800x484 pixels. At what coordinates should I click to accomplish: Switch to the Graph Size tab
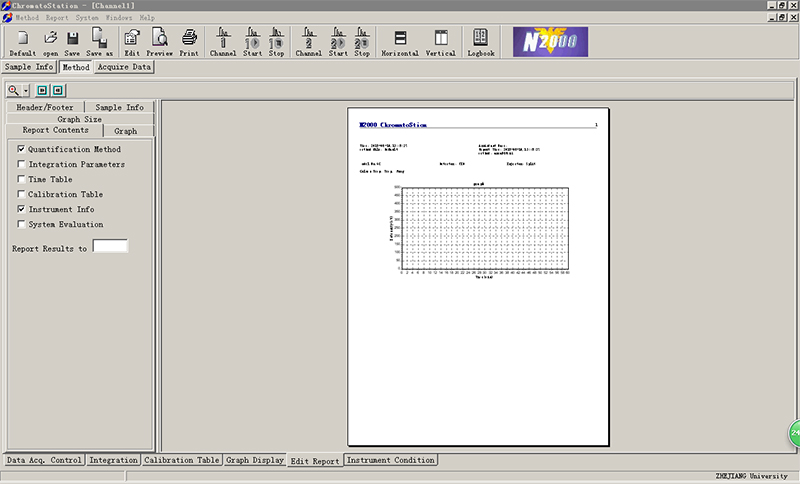point(79,119)
